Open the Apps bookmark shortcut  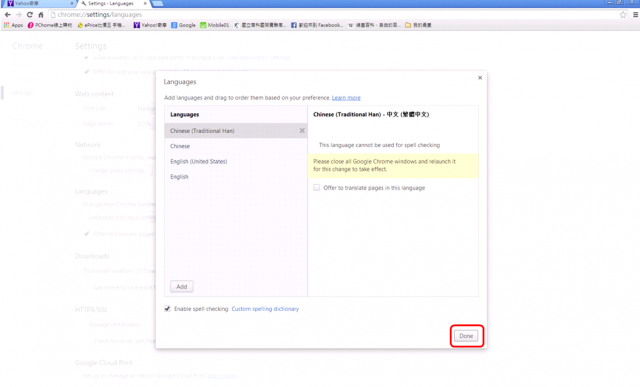13,25
